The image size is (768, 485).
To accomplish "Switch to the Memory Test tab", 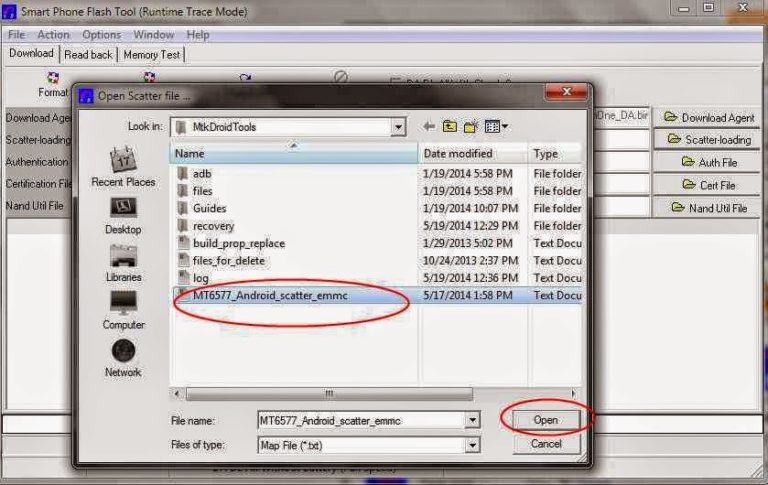I will point(151,54).
